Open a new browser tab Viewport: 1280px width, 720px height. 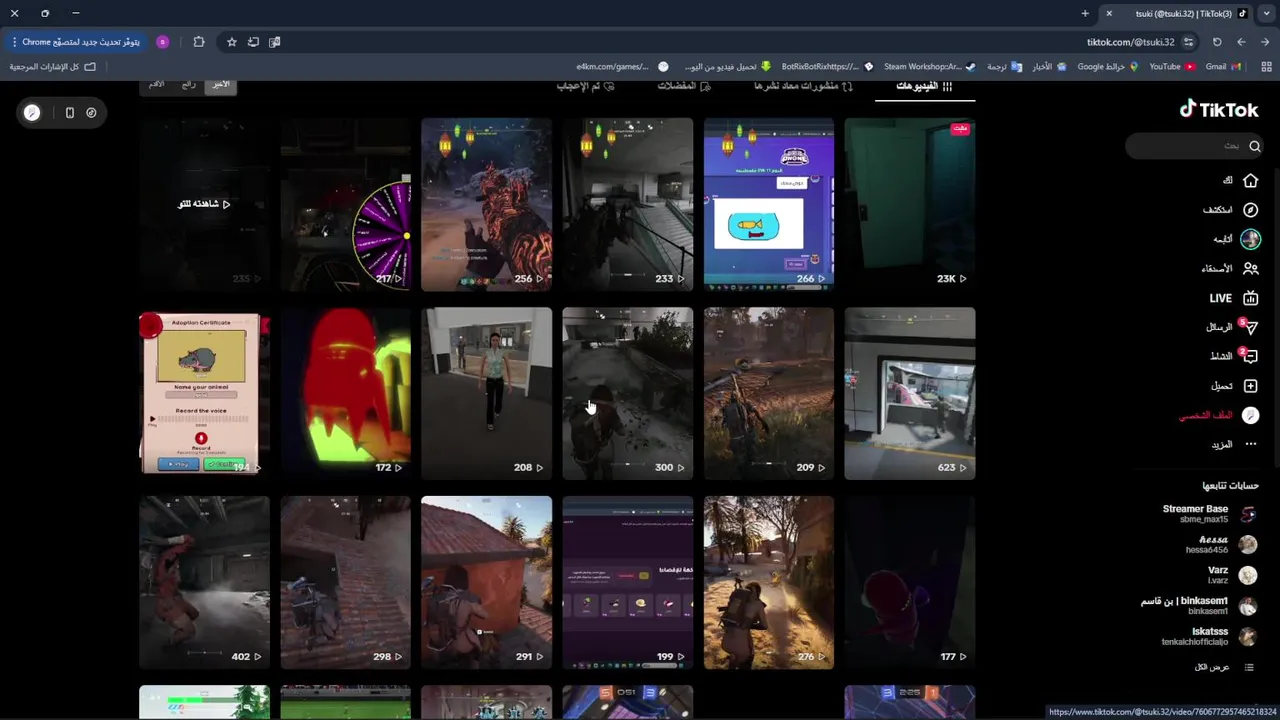1085,13
